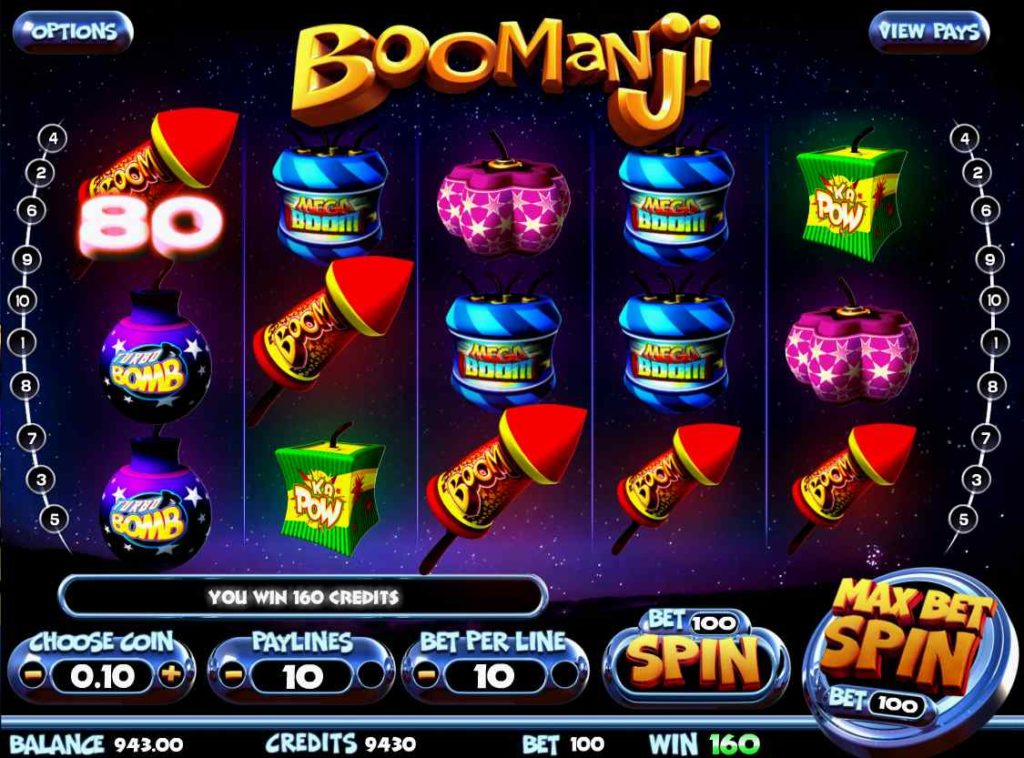
Task: Select payline marker 4 on left side
Action: (53, 138)
